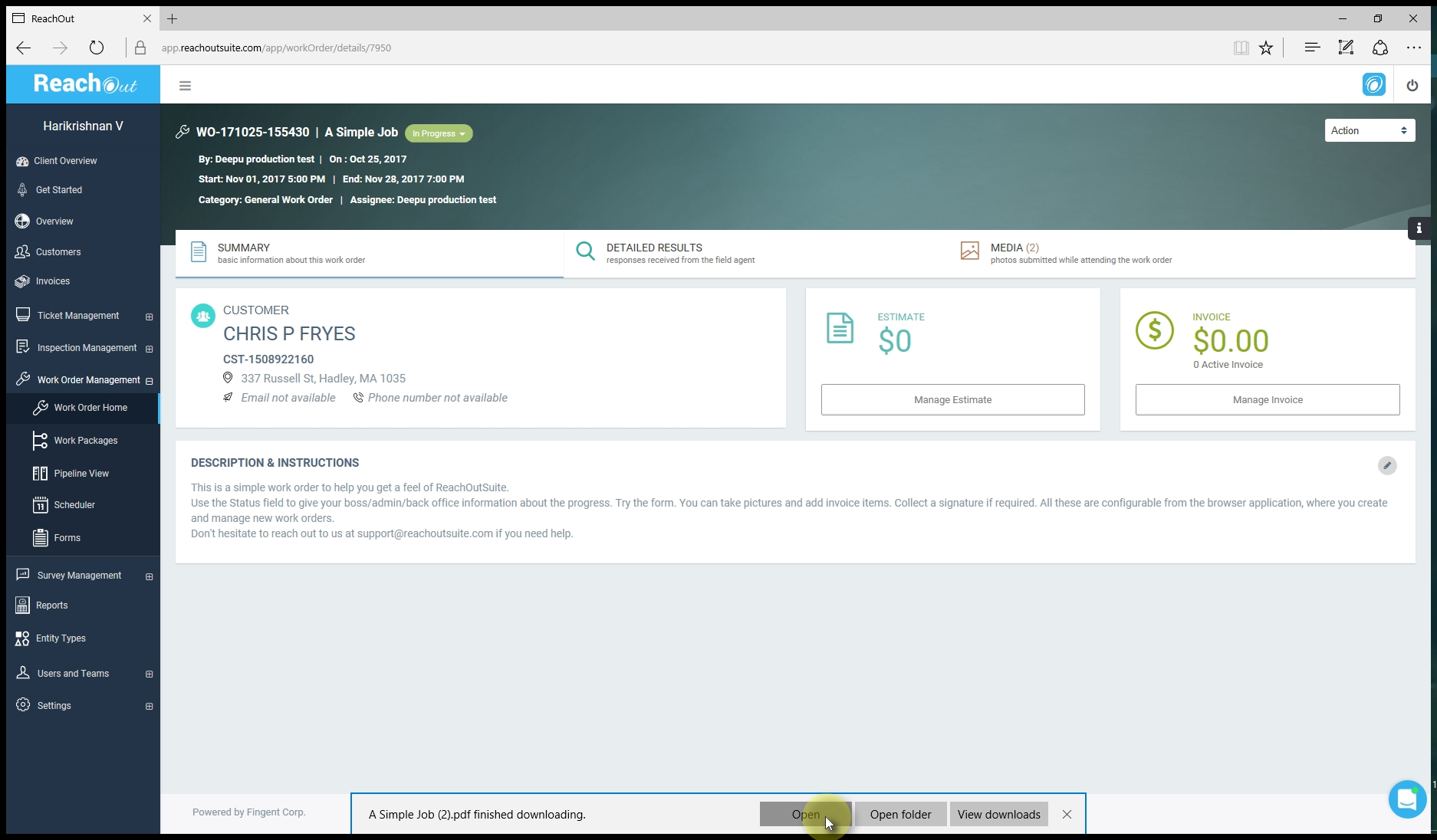Viewport: 1437px width, 840px height.
Task: Click Open folder for download
Action: pos(900,814)
